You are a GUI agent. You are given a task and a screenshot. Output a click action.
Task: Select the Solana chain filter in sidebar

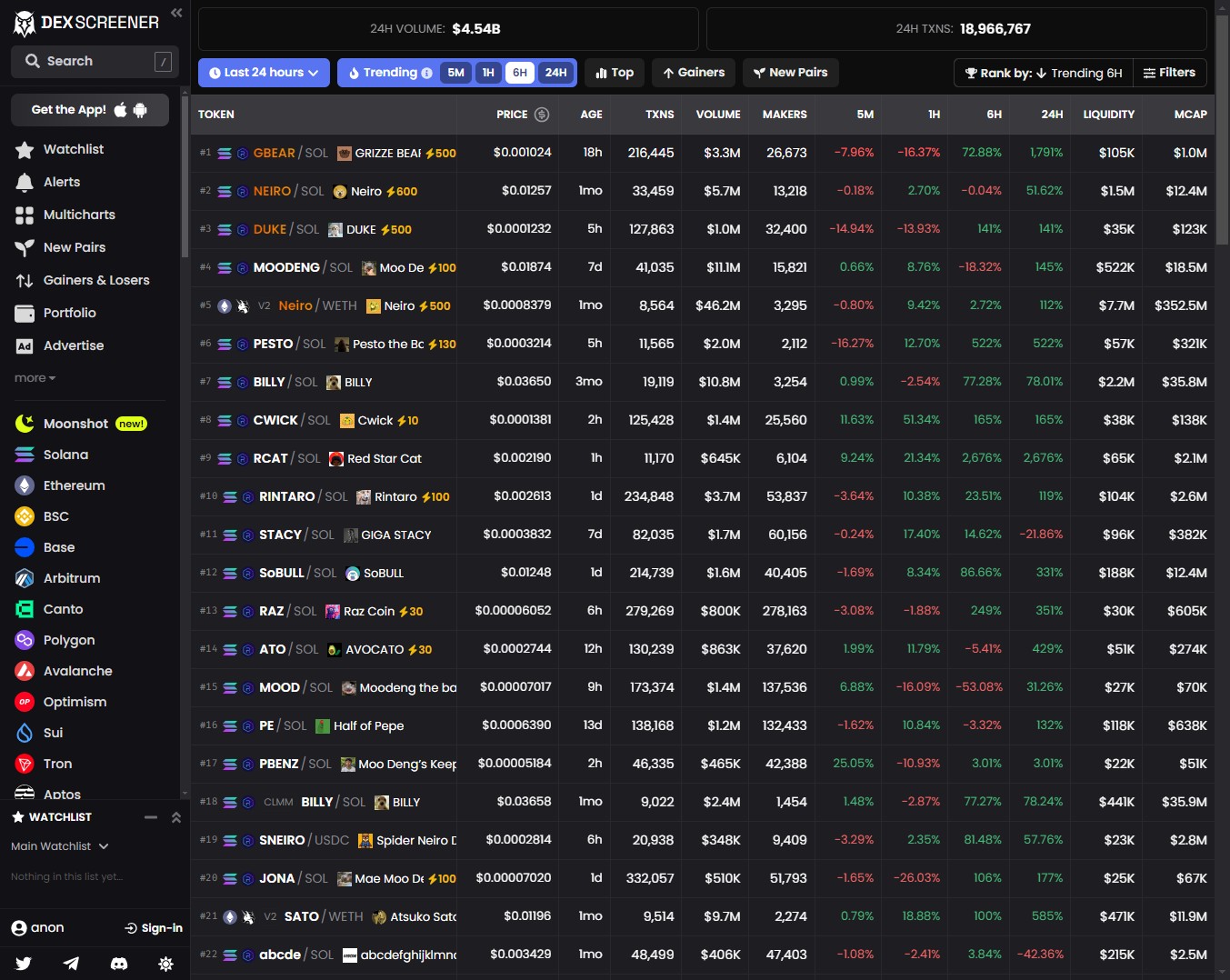pos(65,454)
